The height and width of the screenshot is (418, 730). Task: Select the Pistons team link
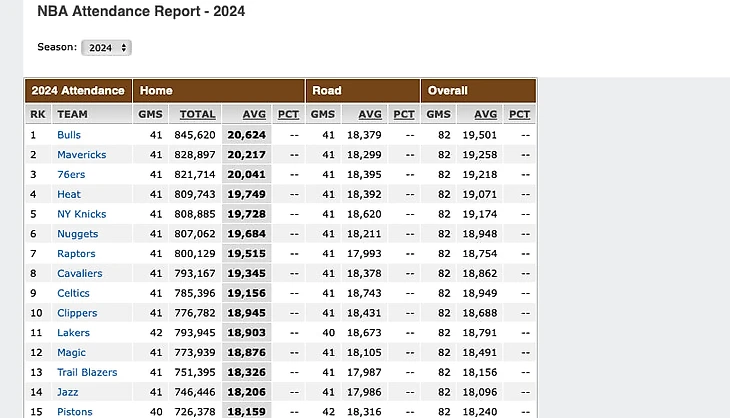[x=75, y=412]
